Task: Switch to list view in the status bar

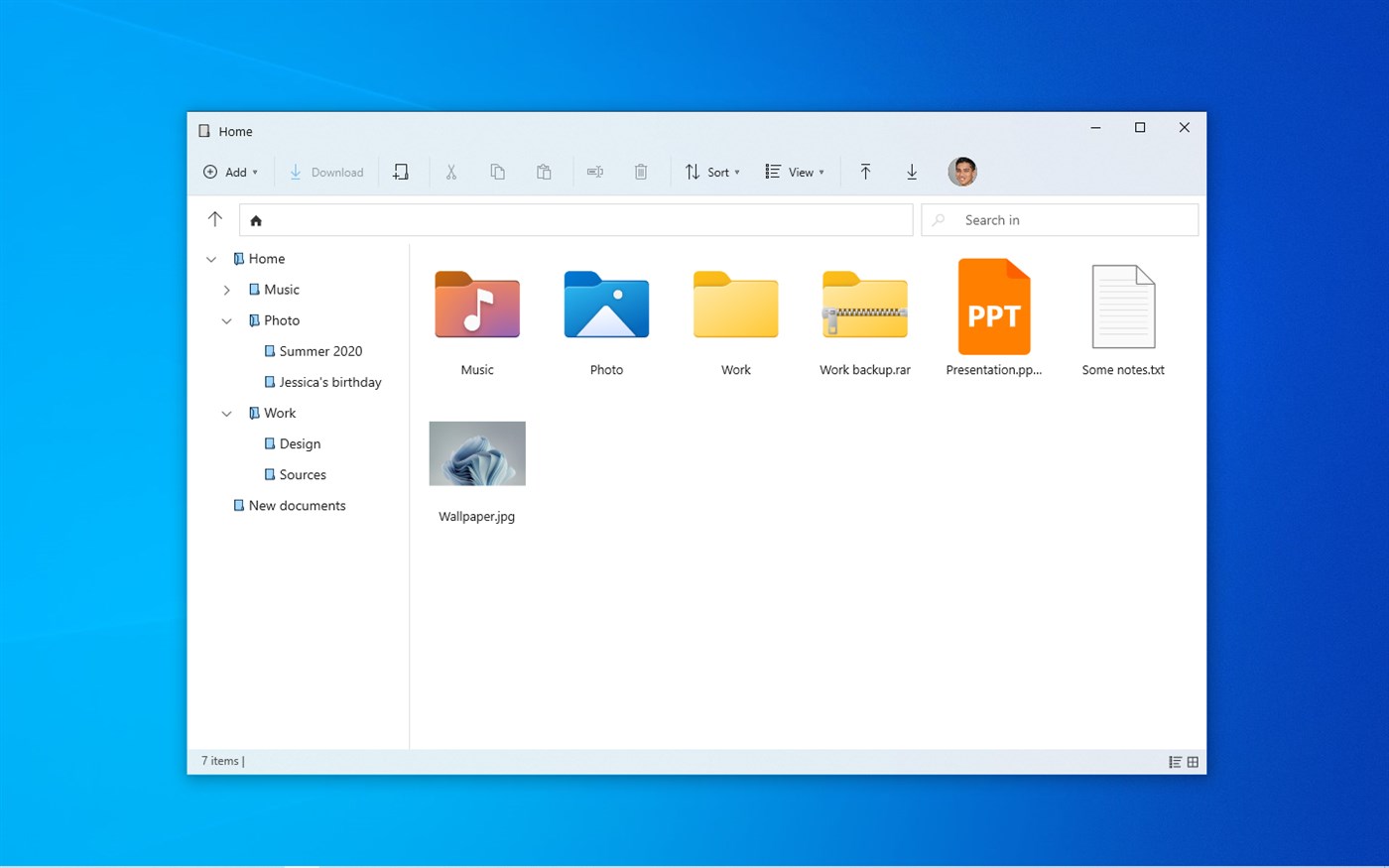Action: point(1175,762)
